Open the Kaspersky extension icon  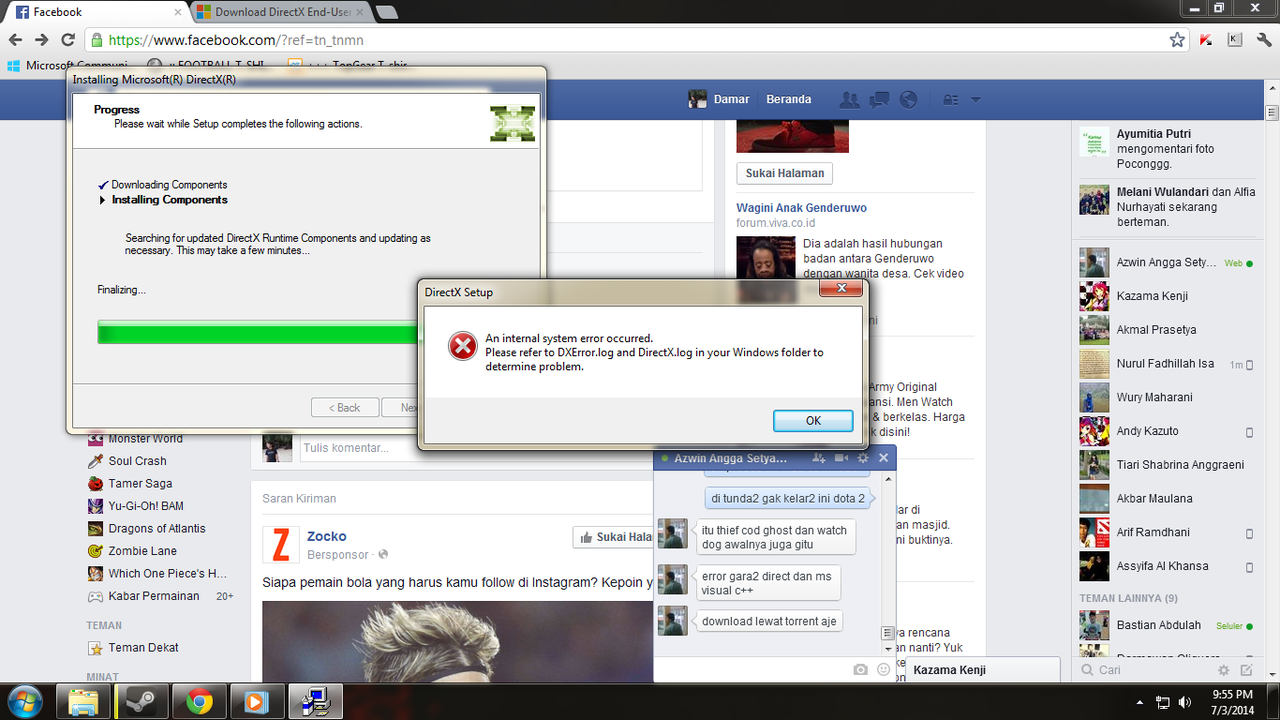tap(1206, 40)
